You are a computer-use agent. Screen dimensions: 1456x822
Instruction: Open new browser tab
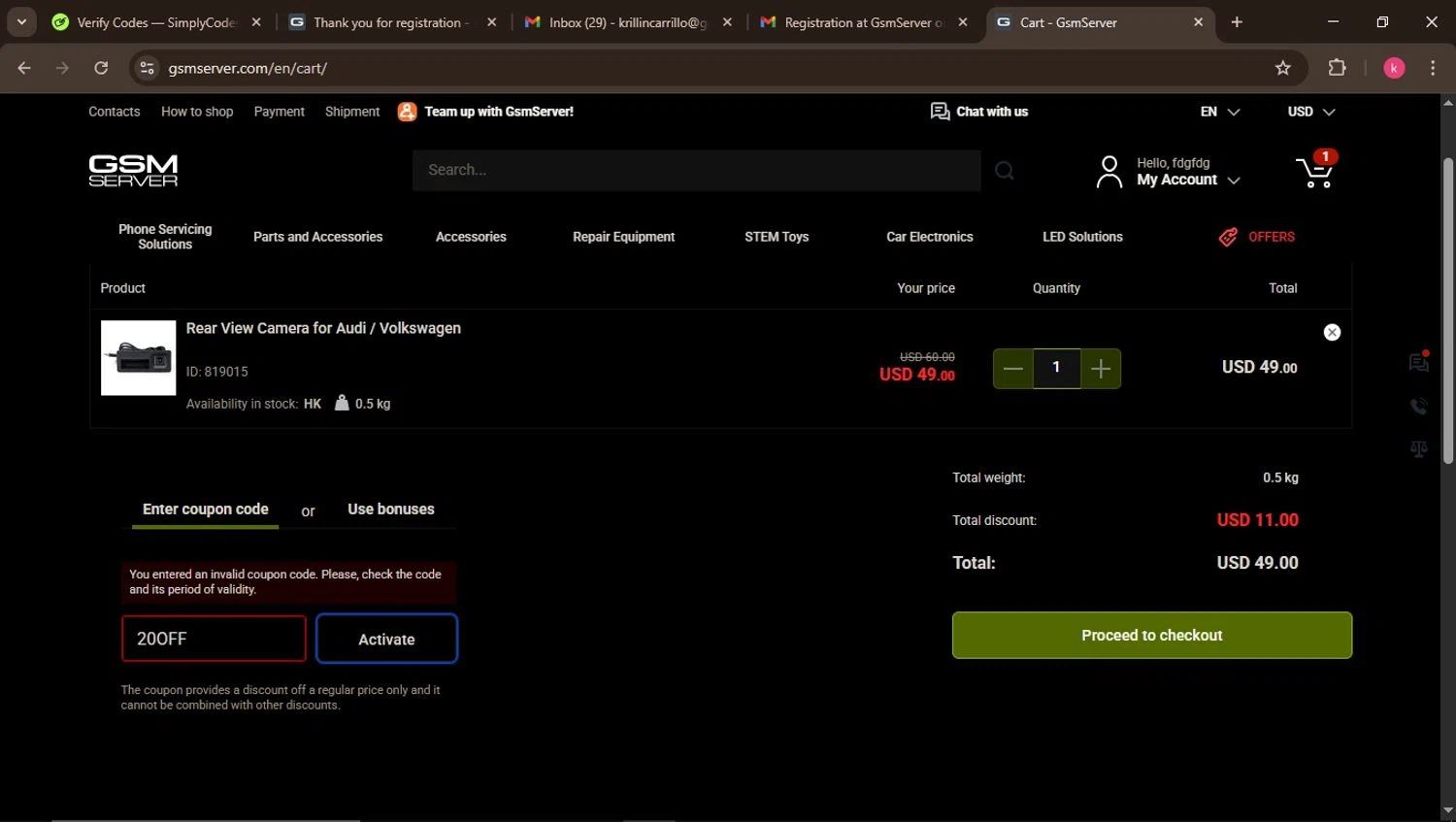pyautogui.click(x=1237, y=22)
